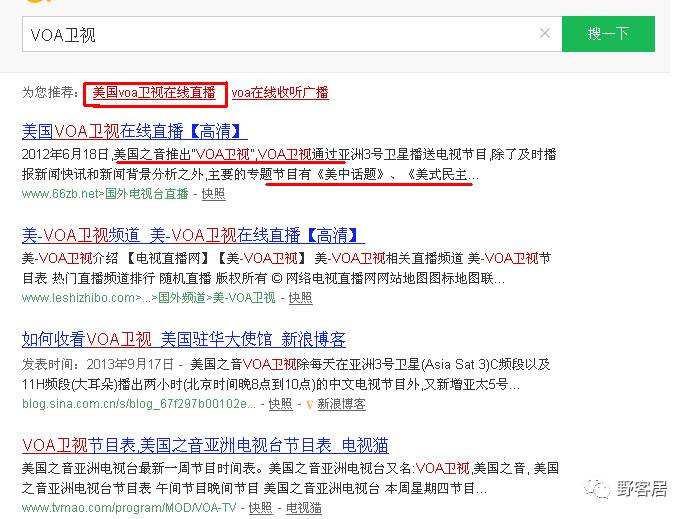Open cached 快照 for the Sina blog result
This screenshot has height=519, width=690.
[280, 404]
